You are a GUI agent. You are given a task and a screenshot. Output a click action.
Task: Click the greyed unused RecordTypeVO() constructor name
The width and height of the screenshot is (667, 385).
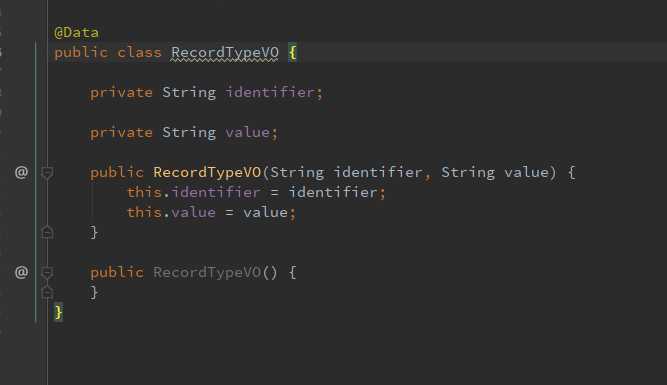(x=207, y=272)
